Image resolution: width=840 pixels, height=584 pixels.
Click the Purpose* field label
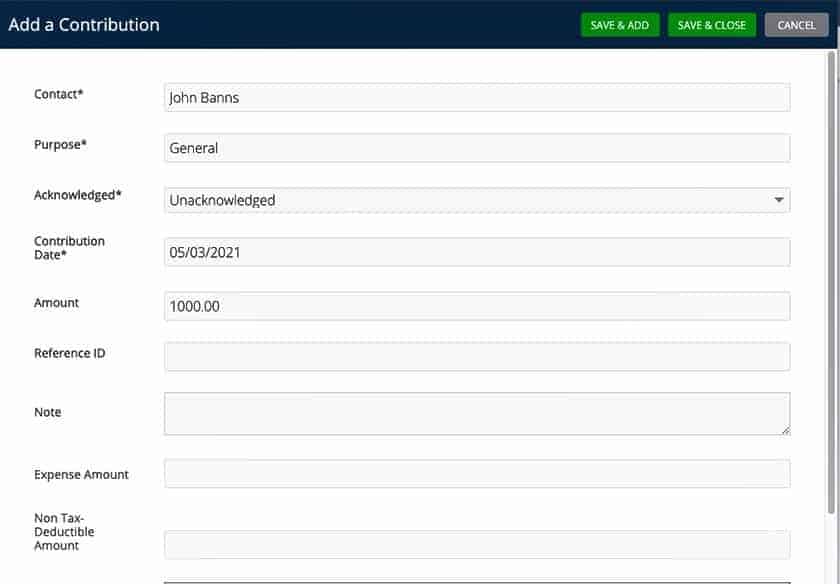coord(60,144)
